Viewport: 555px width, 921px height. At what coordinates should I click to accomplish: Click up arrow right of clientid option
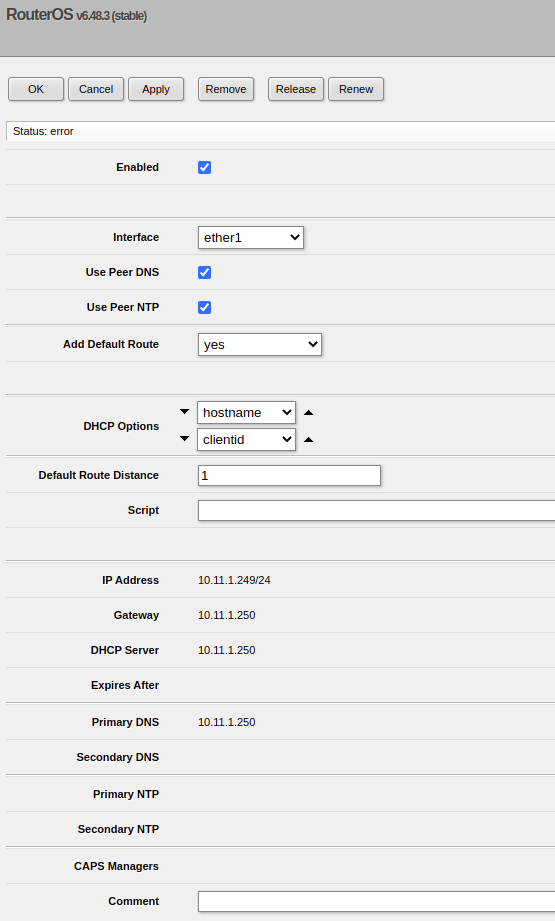click(308, 440)
